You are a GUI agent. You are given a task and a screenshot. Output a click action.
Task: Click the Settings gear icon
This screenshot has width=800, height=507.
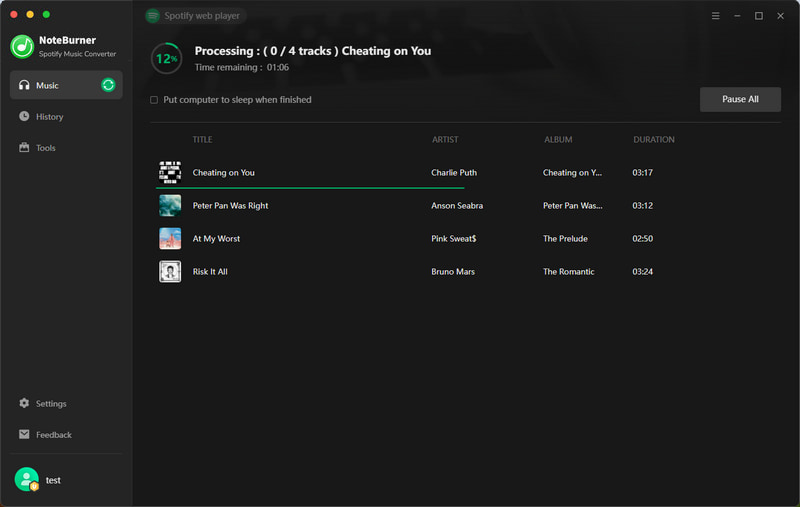tap(24, 403)
